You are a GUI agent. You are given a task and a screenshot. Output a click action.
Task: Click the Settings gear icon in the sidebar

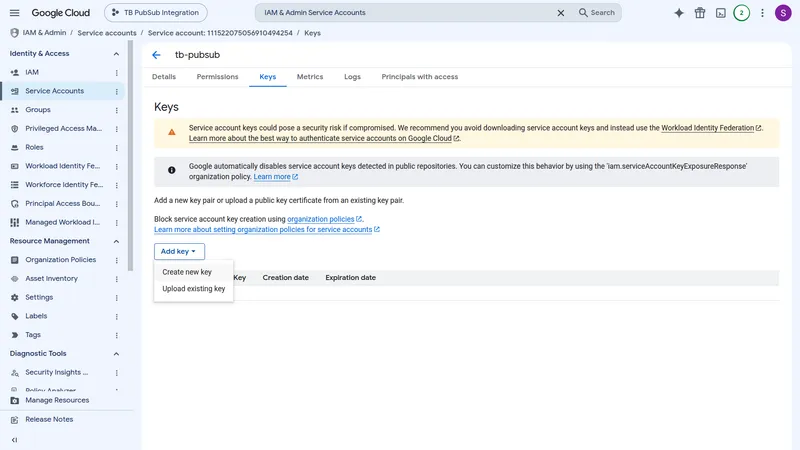pos(15,297)
